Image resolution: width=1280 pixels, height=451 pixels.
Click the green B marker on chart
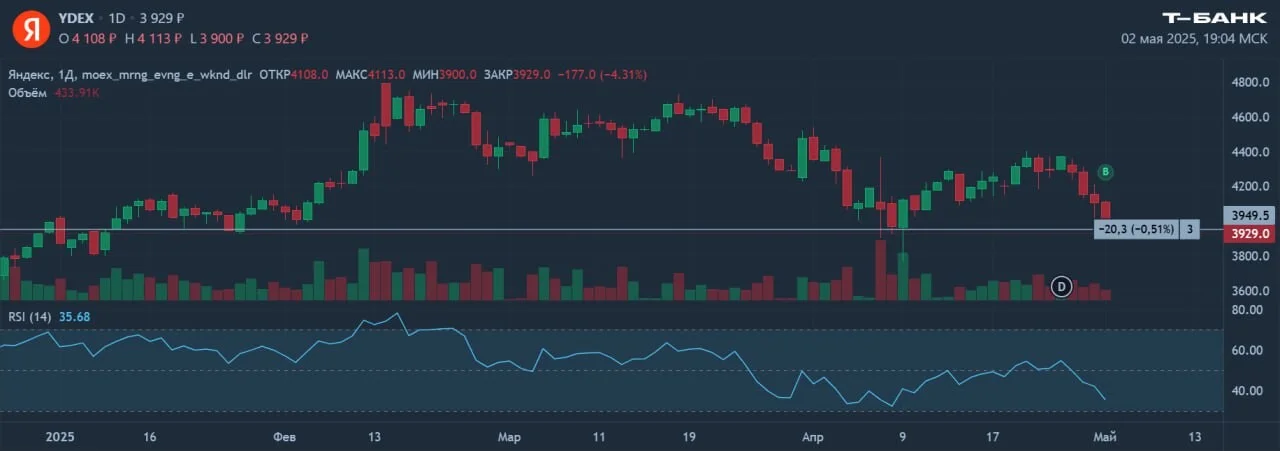pos(1105,172)
